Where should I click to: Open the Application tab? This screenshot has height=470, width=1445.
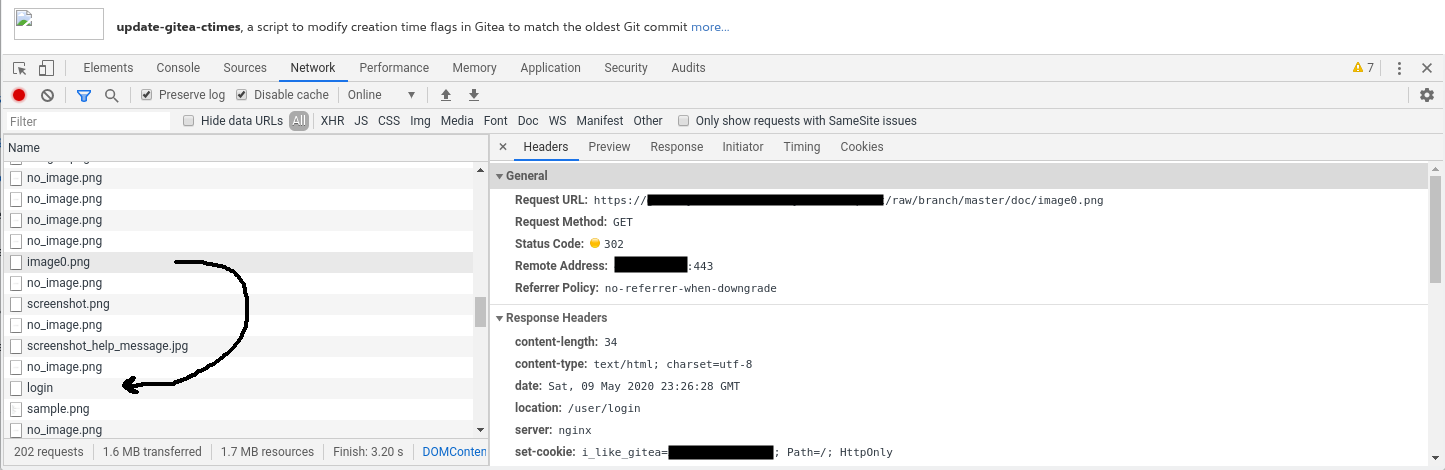550,68
